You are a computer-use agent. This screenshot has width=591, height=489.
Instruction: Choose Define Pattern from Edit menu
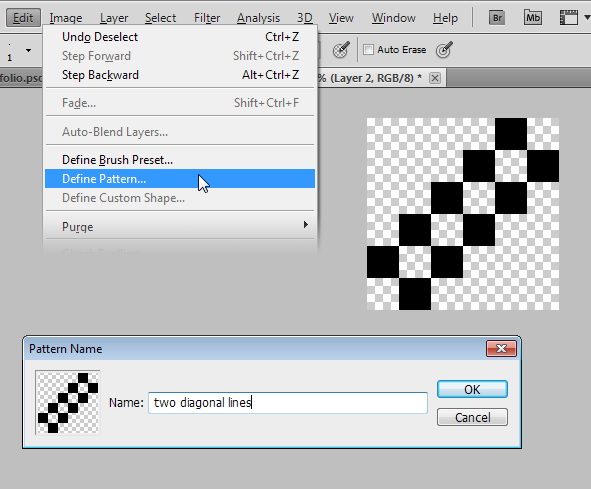tap(180, 179)
